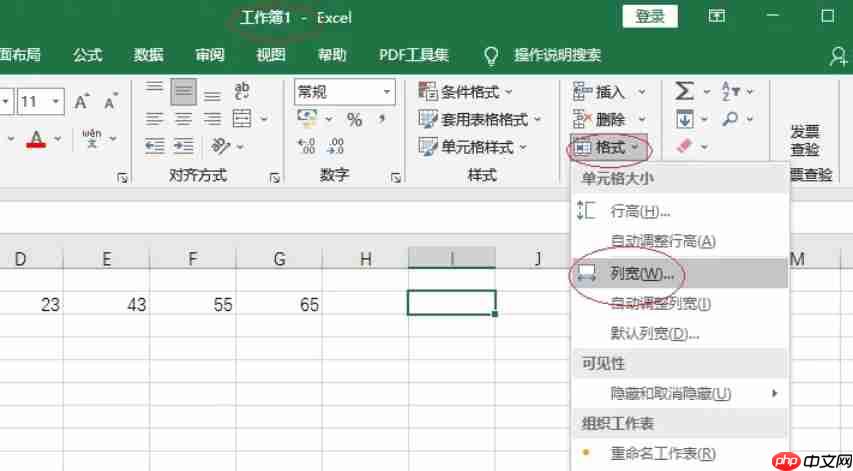
Task: Open alignment settings dialog launcher
Action: [x=275, y=177]
